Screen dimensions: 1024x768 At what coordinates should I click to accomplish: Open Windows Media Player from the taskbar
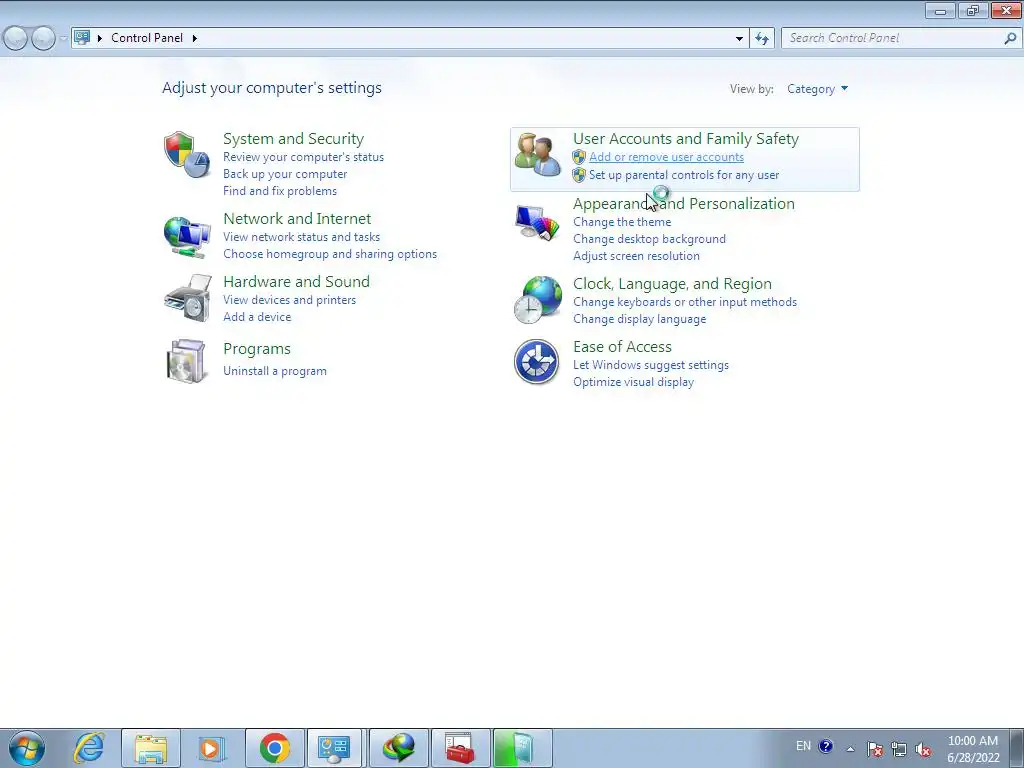pos(212,748)
